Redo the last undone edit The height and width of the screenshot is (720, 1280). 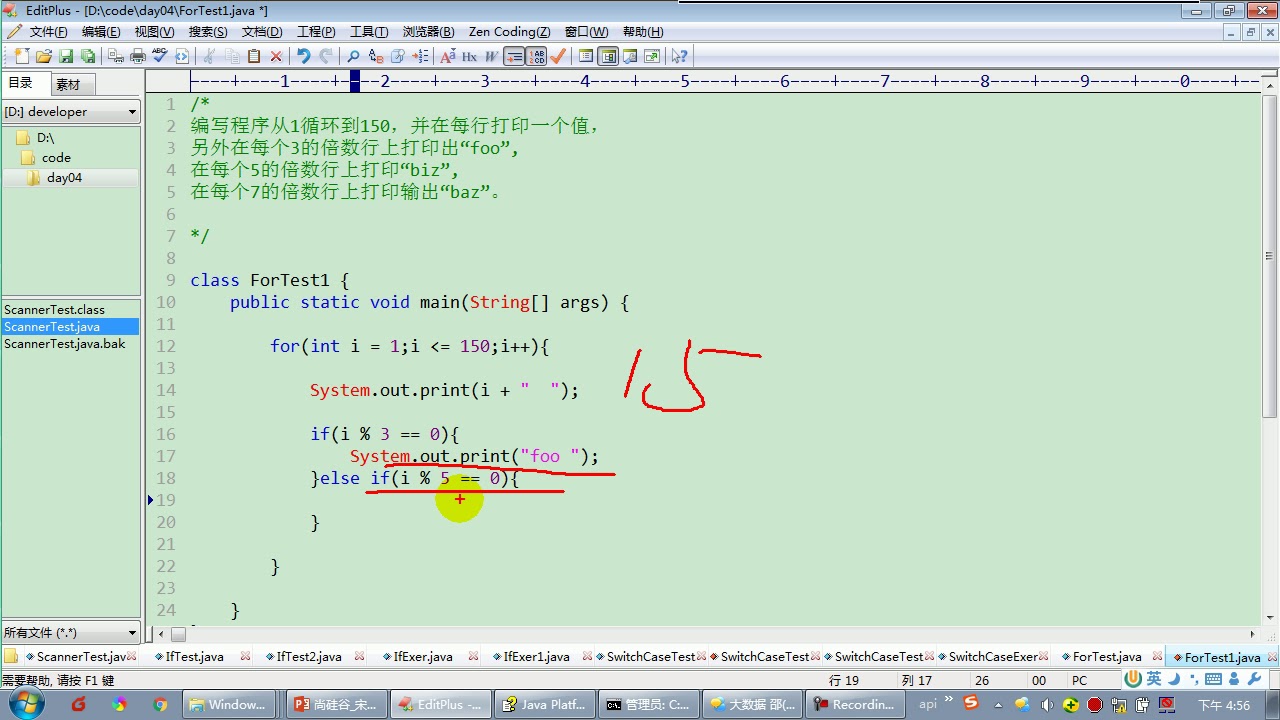326,56
